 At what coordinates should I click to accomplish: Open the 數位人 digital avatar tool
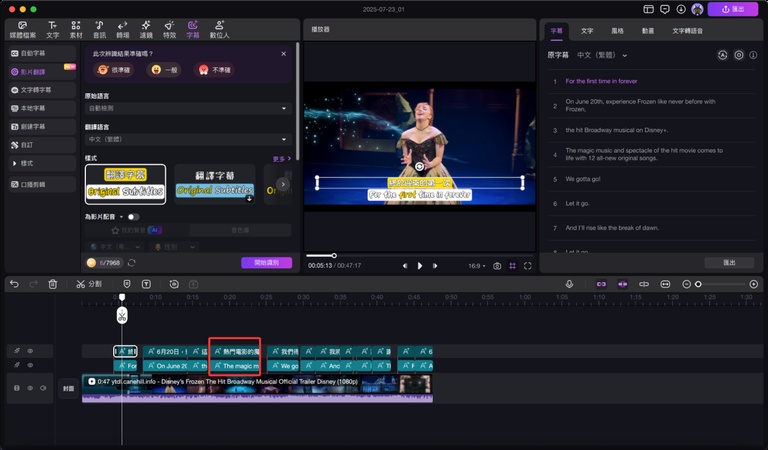click(x=219, y=29)
